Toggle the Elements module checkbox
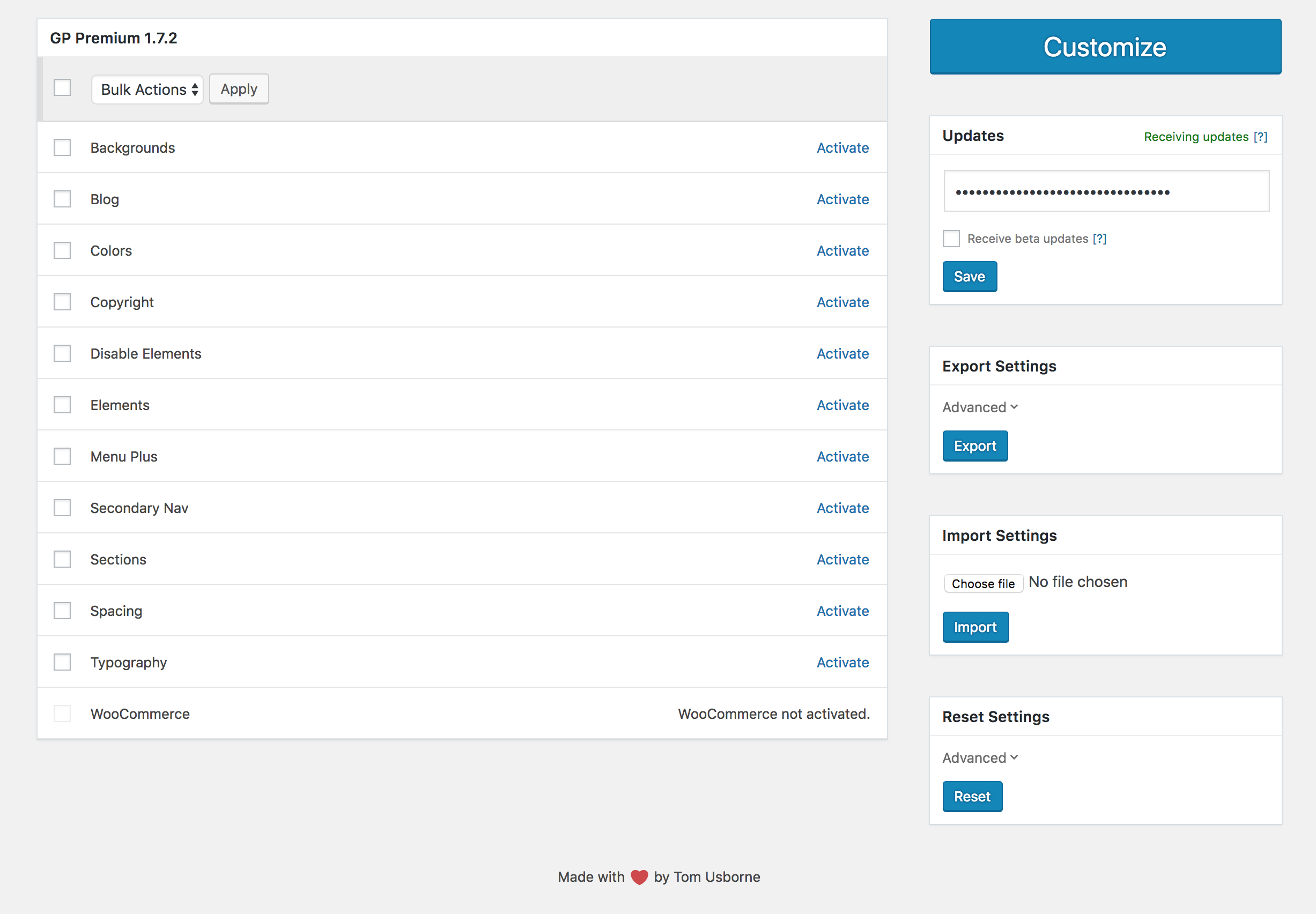The width and height of the screenshot is (1316, 914). [x=62, y=404]
